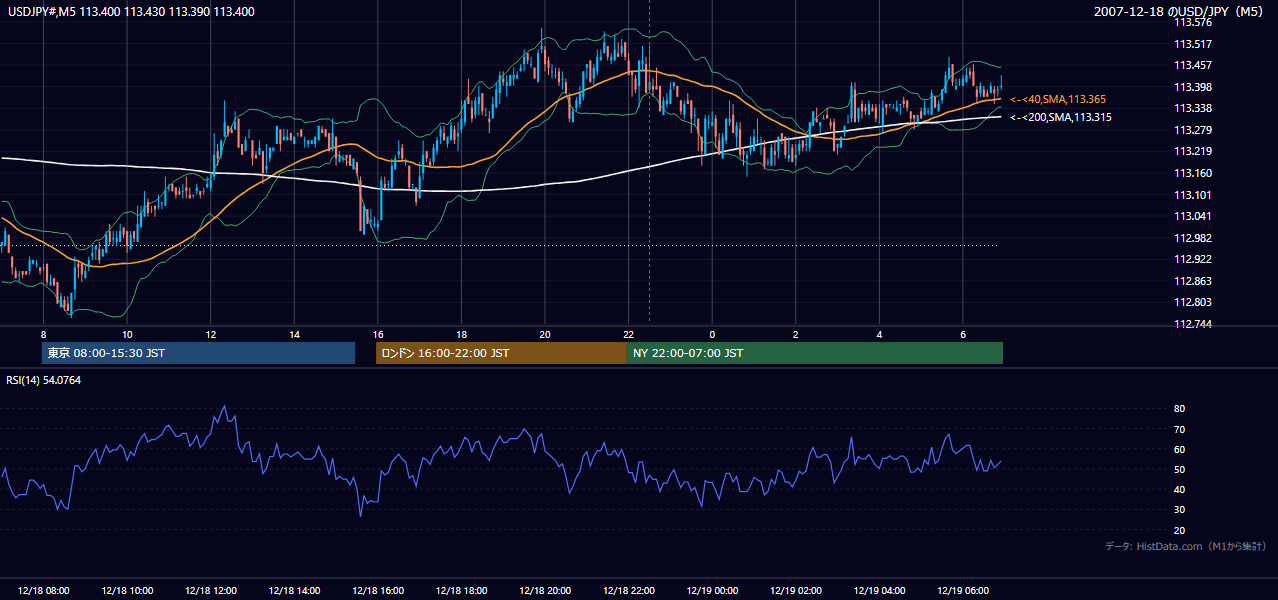
Task: Click the RSI(14) 54.0764 indicator label
Action: (x=44, y=380)
